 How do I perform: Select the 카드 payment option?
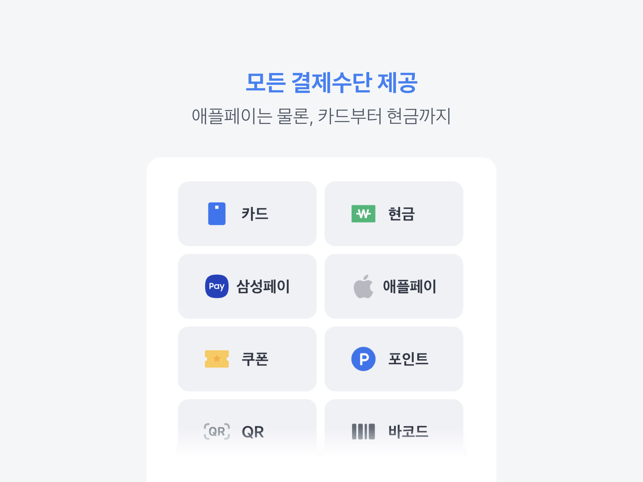click(x=247, y=214)
